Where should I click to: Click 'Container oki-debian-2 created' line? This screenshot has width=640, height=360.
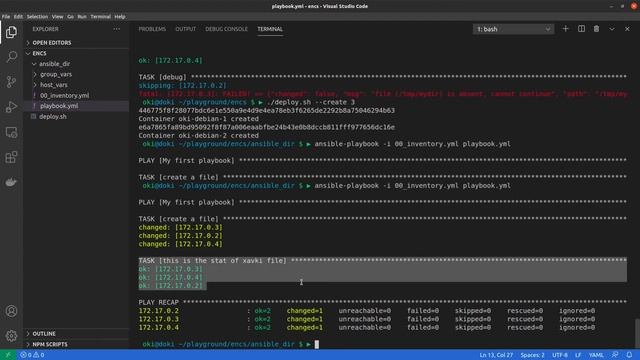point(198,136)
